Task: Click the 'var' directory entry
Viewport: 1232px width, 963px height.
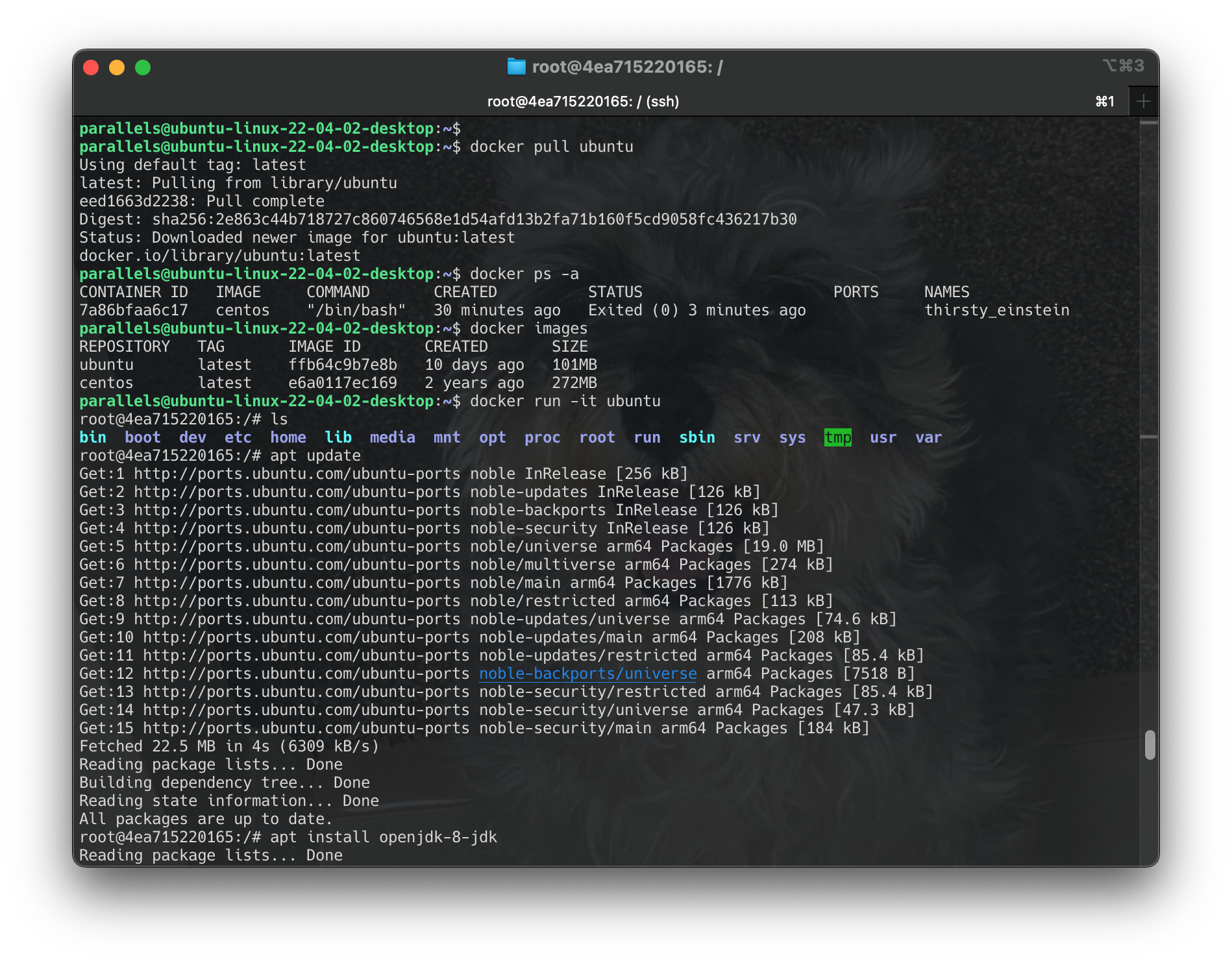Action: 928,437
